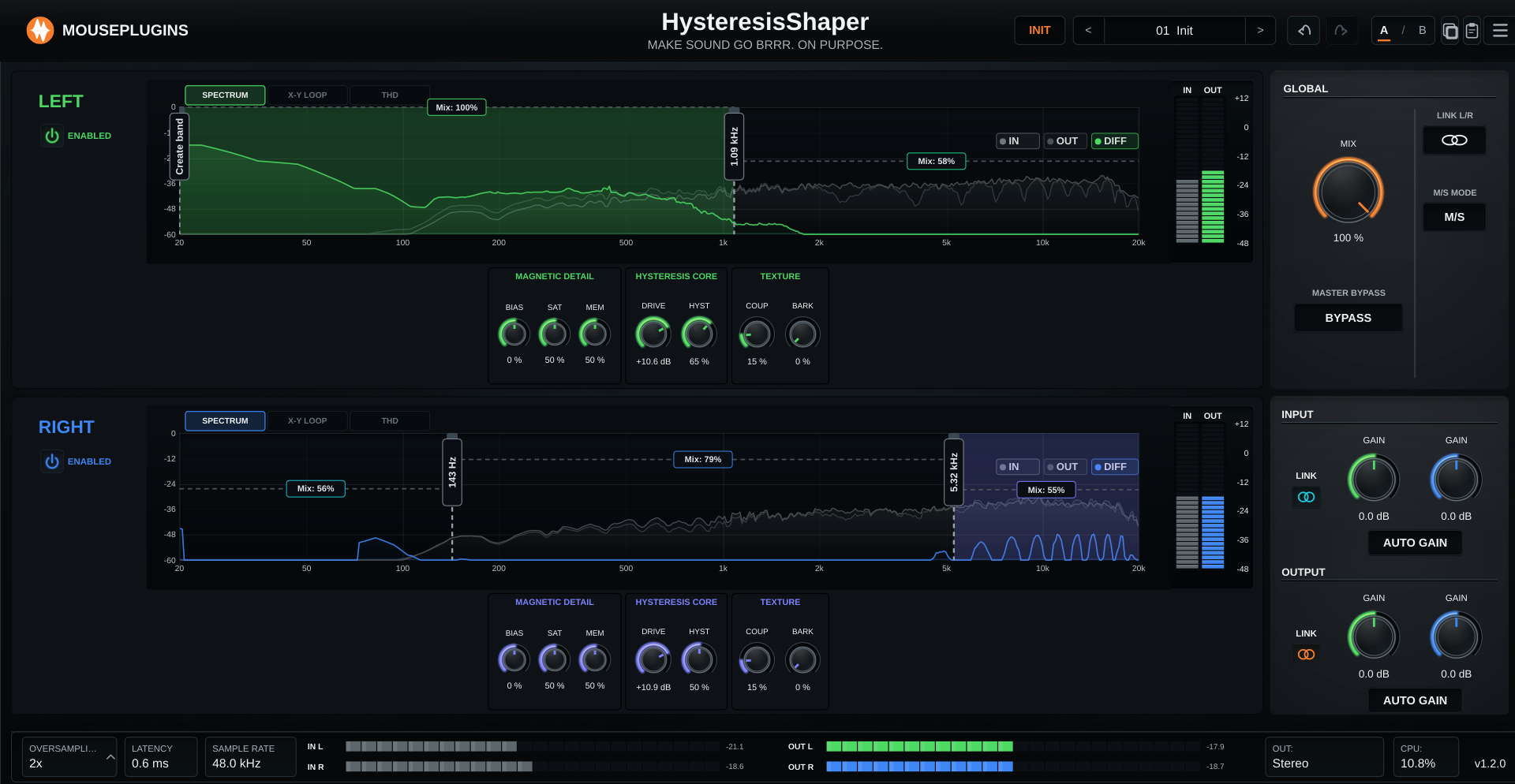1515x784 pixels.
Task: Click right channel HYST knob
Action: pyautogui.click(x=699, y=659)
